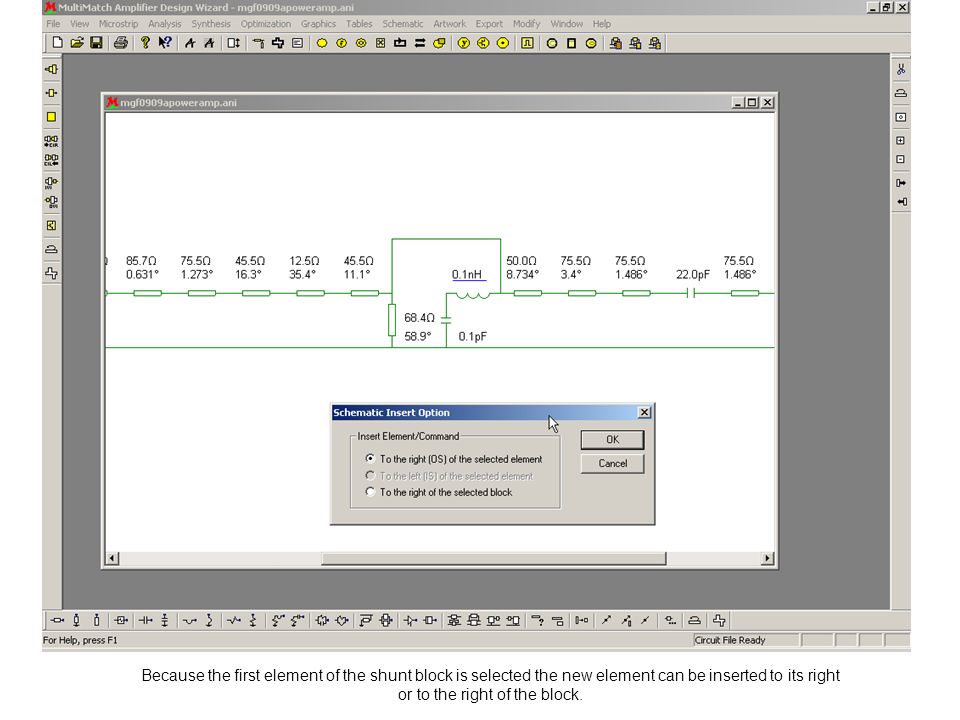Image resolution: width=960 pixels, height=720 pixels.
Task: Select 'To the right of the selected block'
Action: click(439, 492)
